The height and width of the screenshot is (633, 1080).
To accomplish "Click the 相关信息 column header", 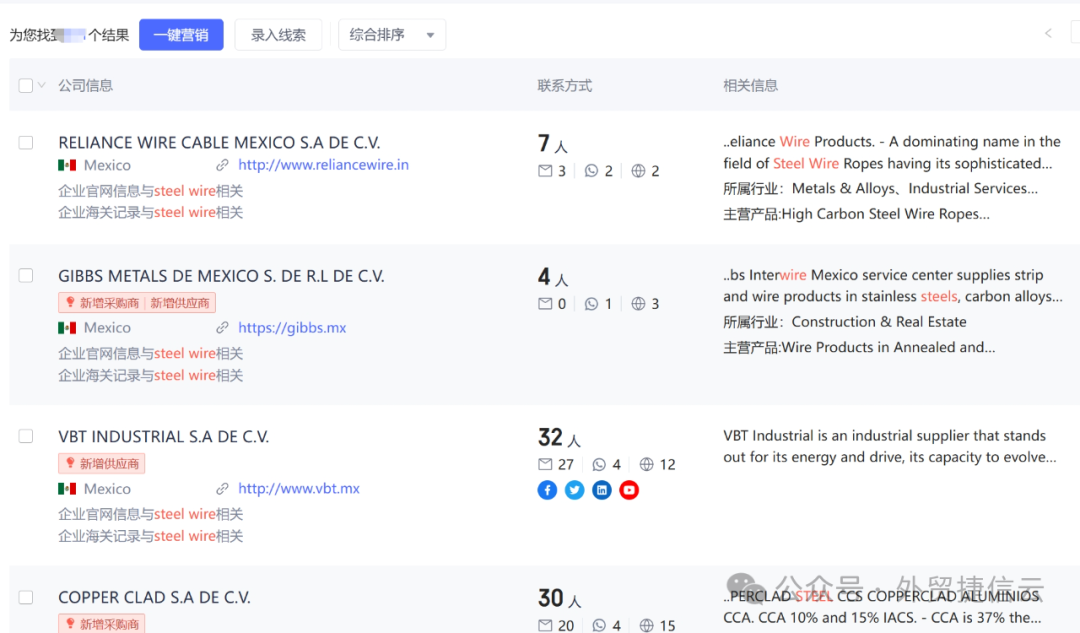I will (750, 85).
